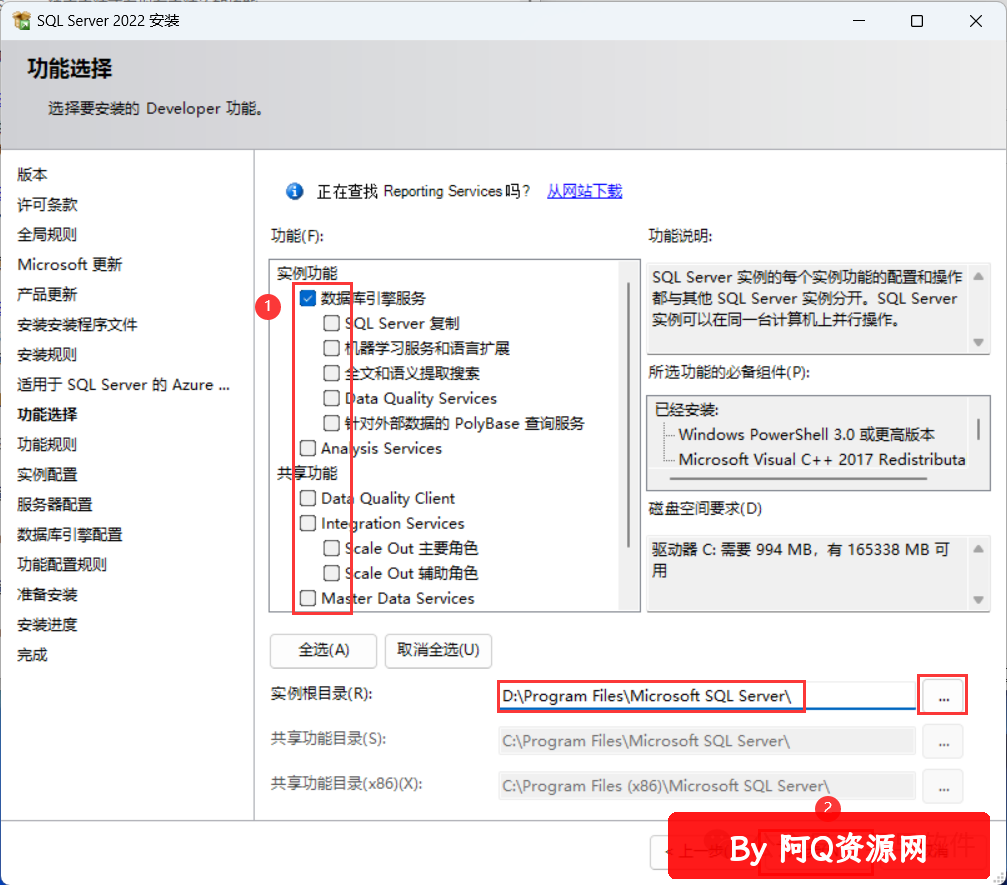Click Microsoft Visual C++ 2017 prerequisite entry
The width and height of the screenshot is (1007, 885).
coord(822,460)
